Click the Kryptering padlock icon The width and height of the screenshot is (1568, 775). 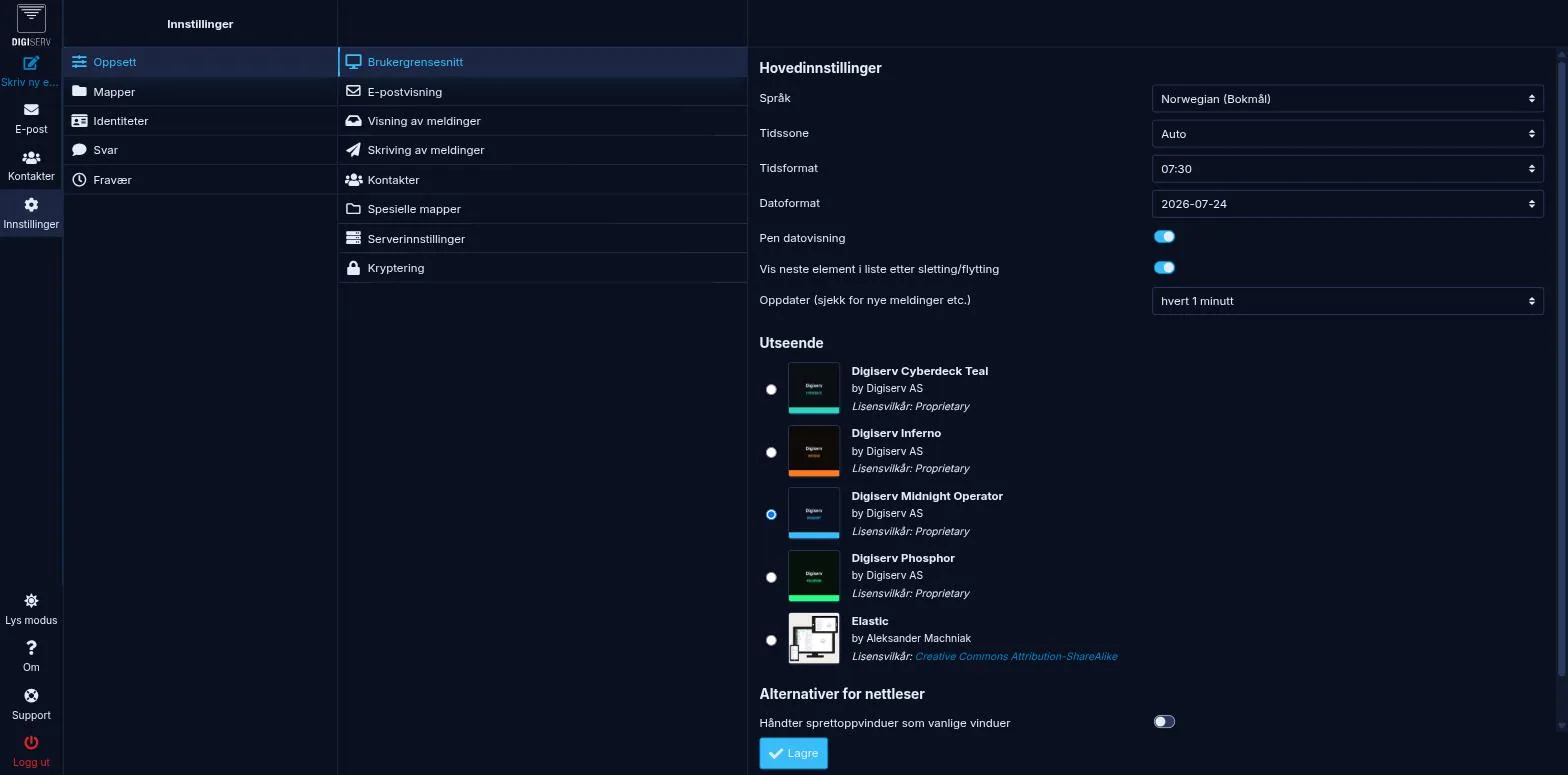point(353,268)
